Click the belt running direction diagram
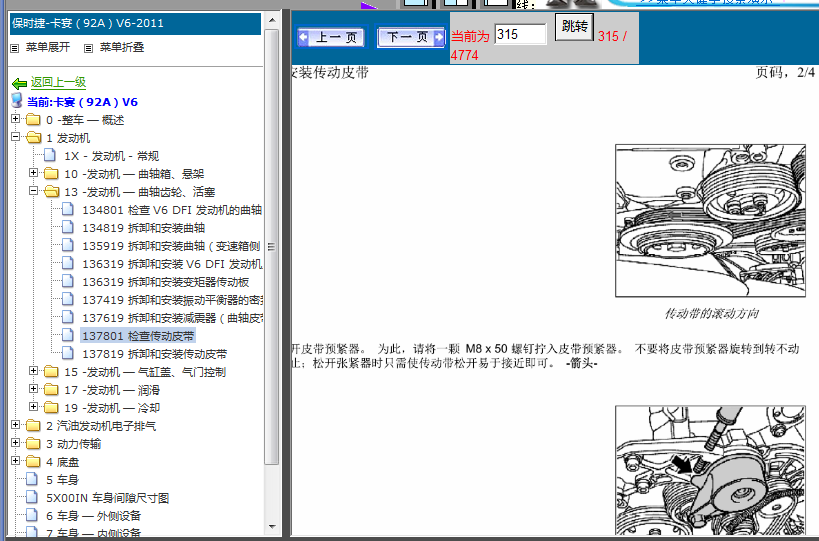 coord(710,221)
